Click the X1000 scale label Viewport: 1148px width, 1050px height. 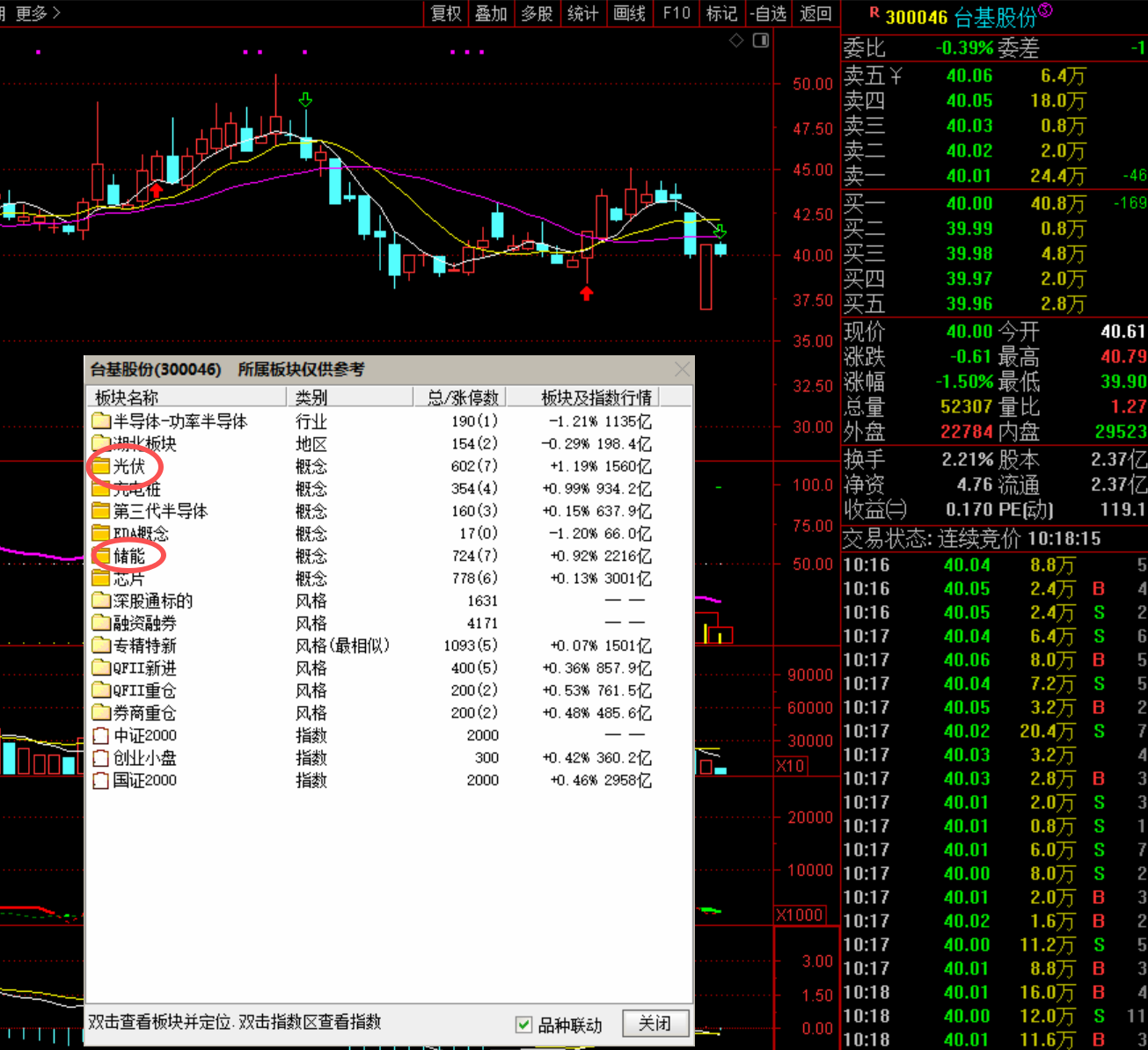tap(799, 915)
